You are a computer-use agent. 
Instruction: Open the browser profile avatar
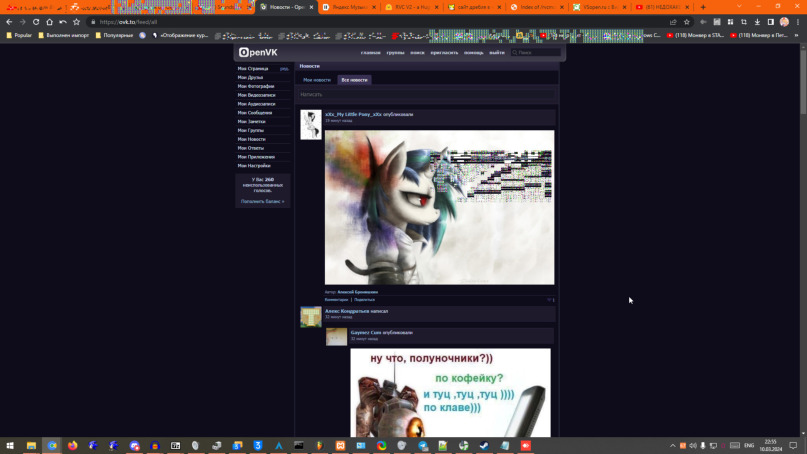pos(784,22)
